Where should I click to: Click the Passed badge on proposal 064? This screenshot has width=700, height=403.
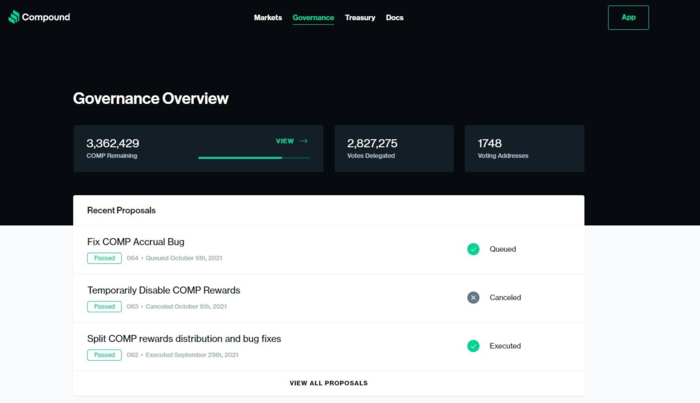[x=104, y=258]
